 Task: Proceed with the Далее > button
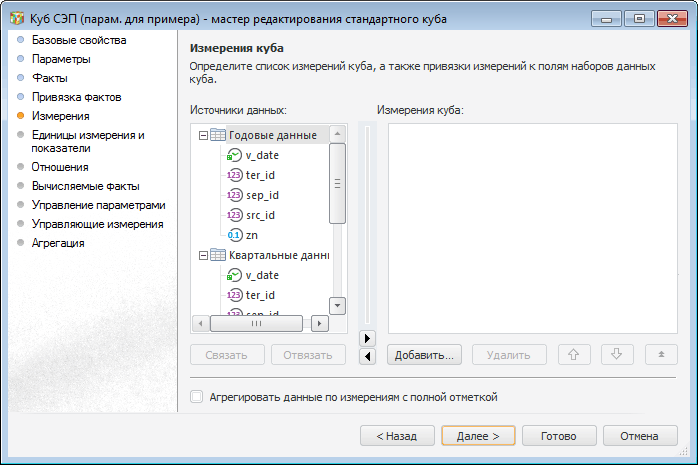(477, 436)
